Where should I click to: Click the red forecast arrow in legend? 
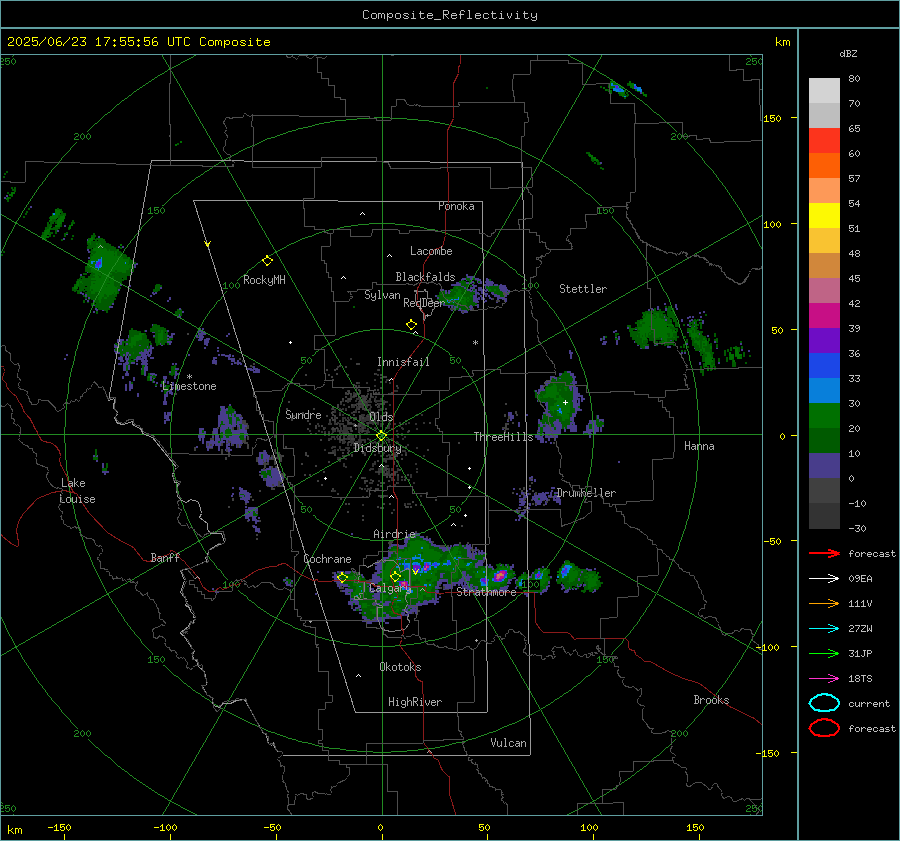tap(824, 553)
